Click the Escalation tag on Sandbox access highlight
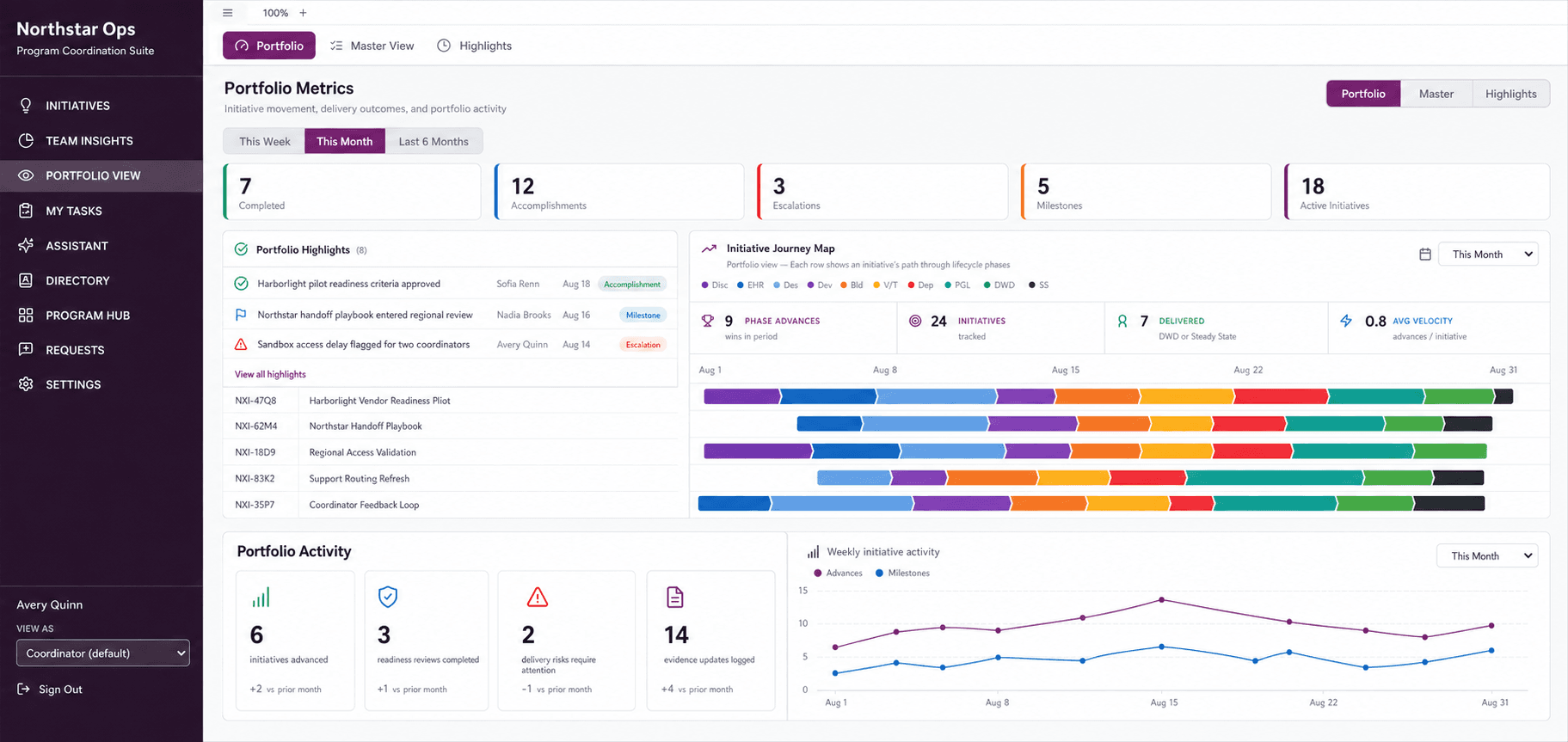The height and width of the screenshot is (742, 1568). click(x=643, y=345)
